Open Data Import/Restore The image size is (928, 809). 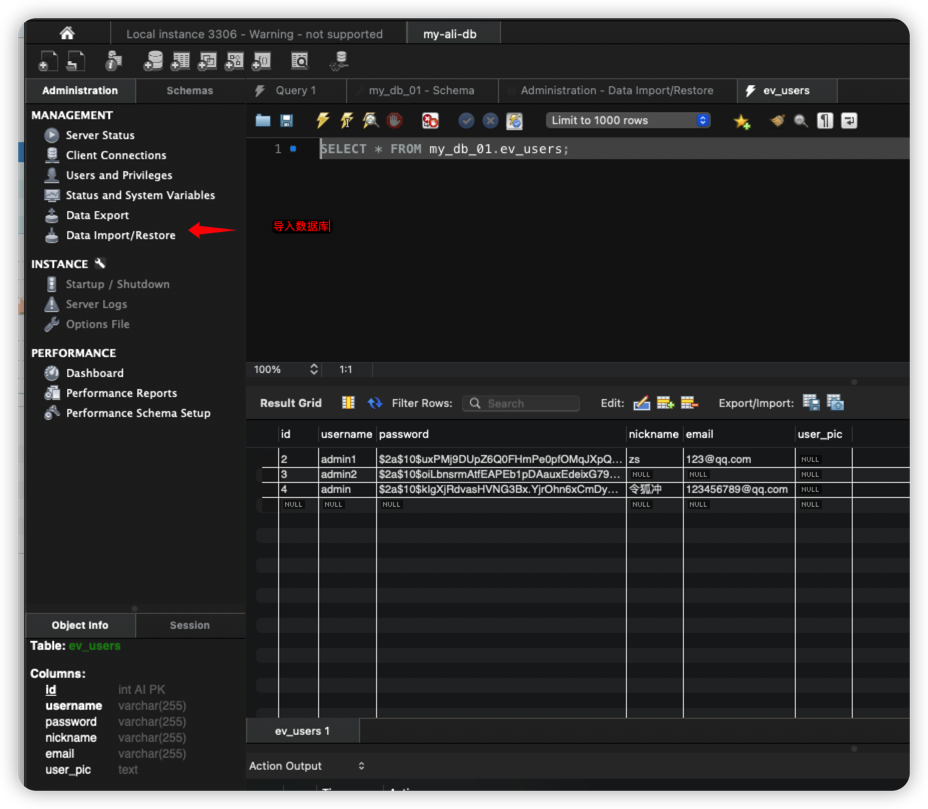(x=121, y=236)
